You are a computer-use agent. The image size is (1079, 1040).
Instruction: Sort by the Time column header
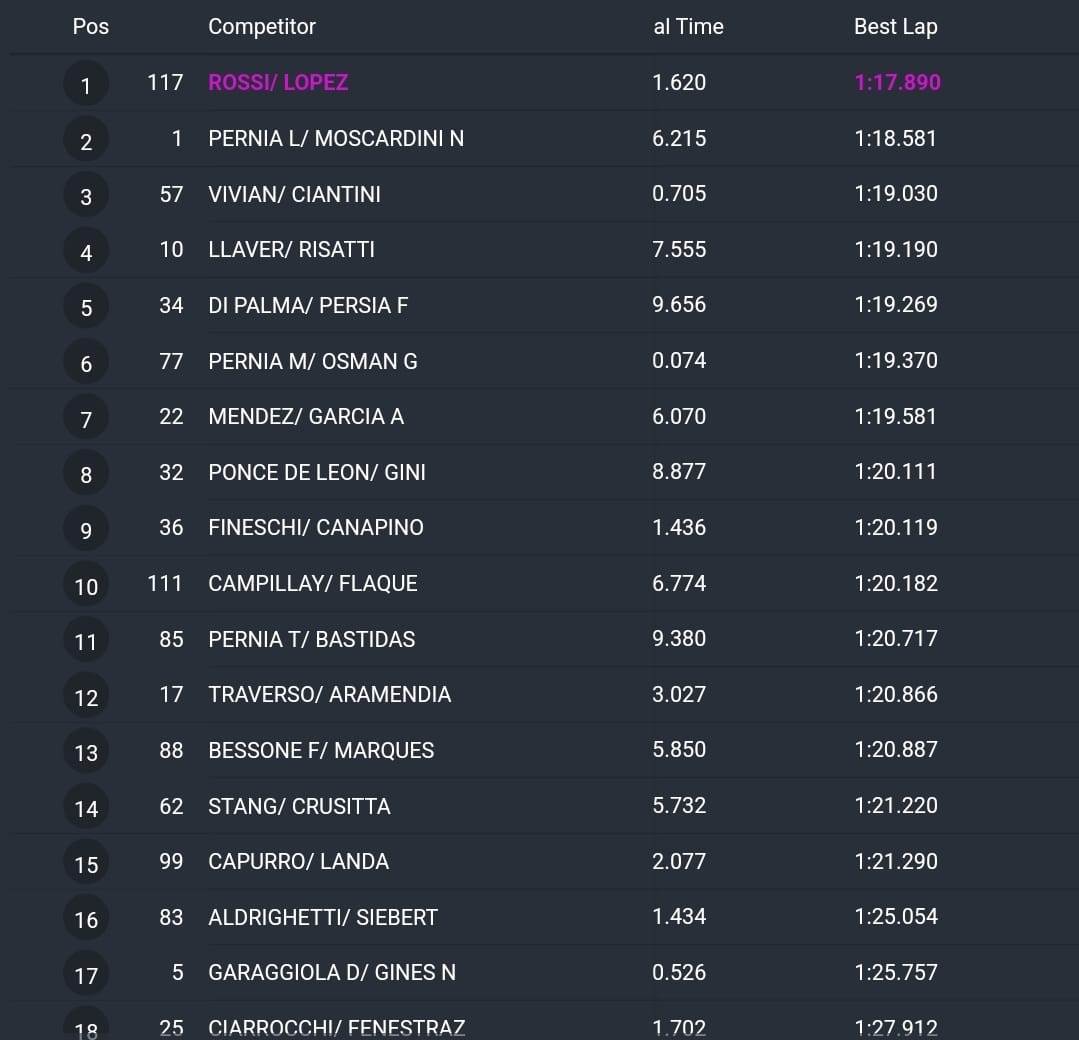coord(688,26)
